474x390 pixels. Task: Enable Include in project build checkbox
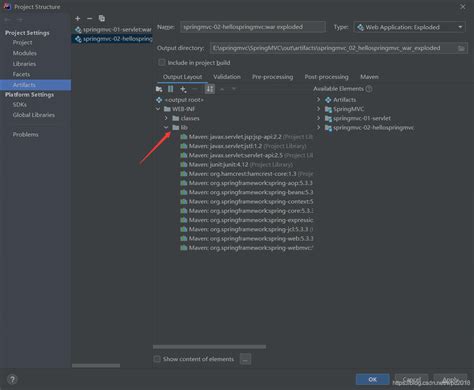(162, 63)
